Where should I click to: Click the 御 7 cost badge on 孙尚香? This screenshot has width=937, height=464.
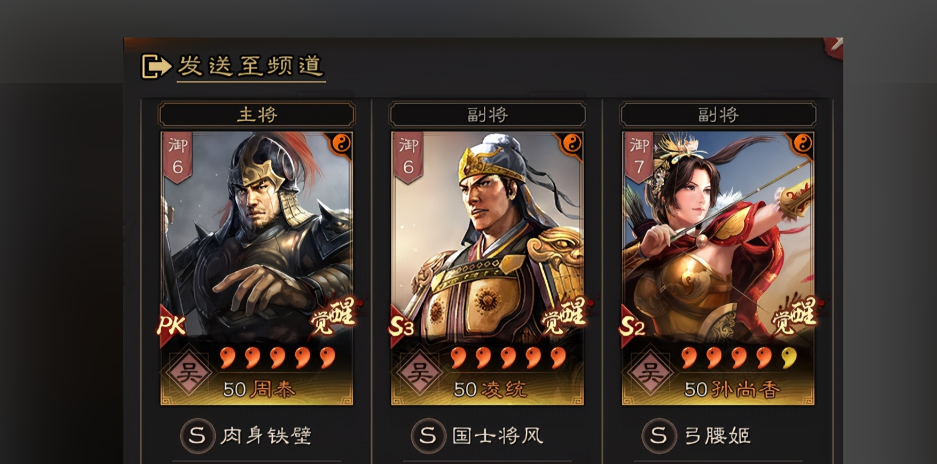[639, 157]
